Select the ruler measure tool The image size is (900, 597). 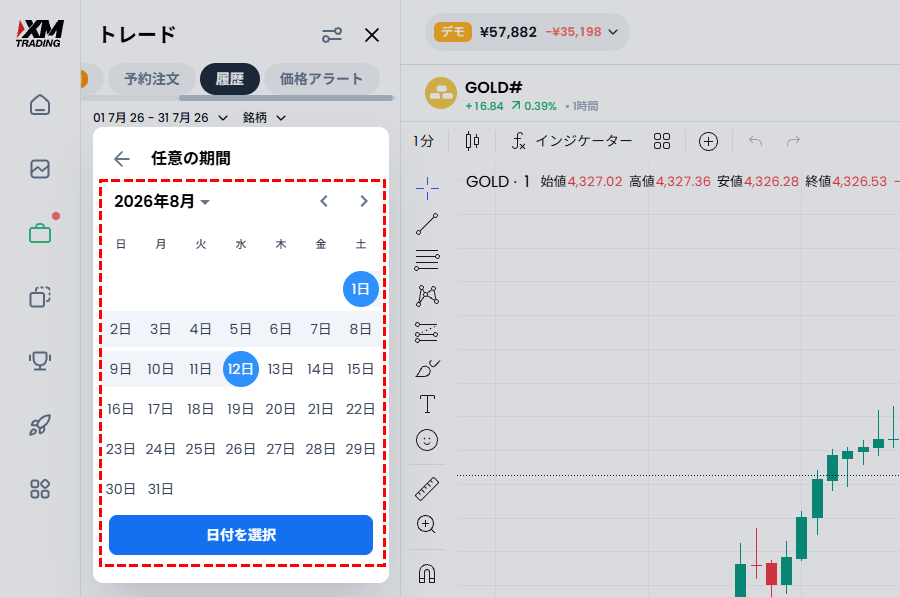(427, 489)
